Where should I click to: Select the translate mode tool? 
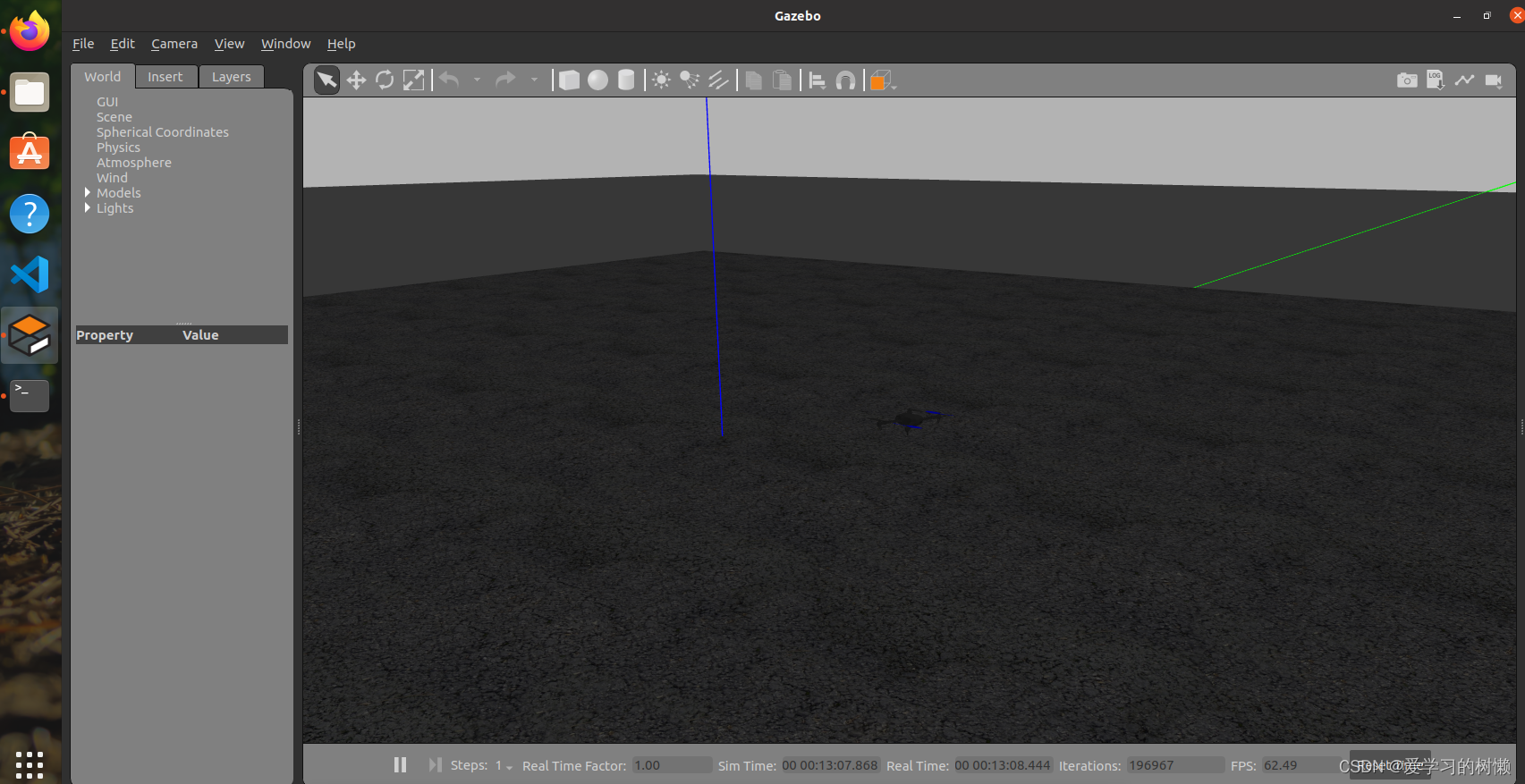(356, 80)
